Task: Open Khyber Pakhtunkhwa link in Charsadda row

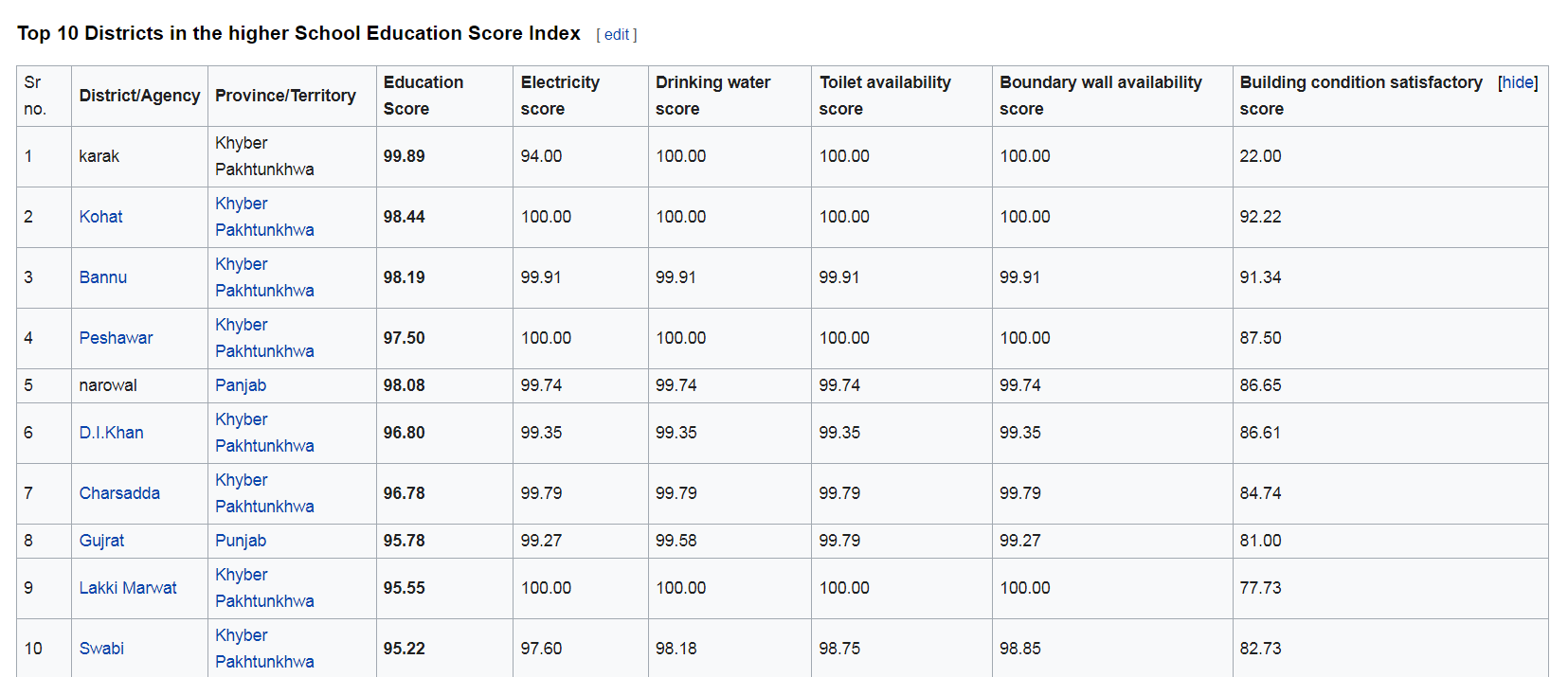Action: [264, 493]
